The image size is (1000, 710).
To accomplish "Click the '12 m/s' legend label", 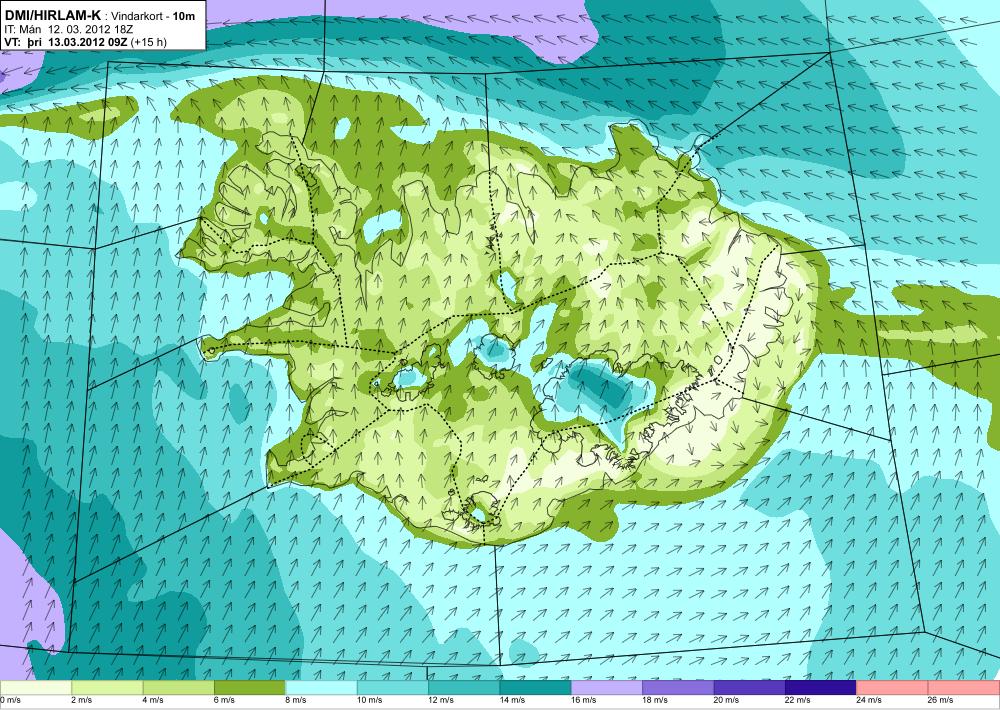I will [x=441, y=700].
